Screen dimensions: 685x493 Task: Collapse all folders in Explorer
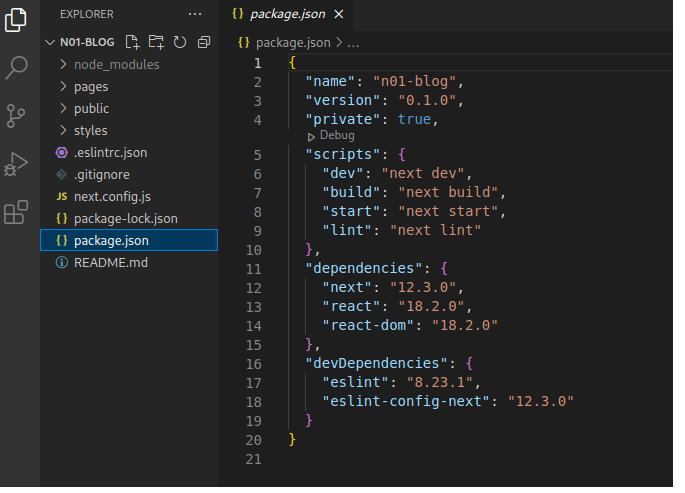pos(204,42)
